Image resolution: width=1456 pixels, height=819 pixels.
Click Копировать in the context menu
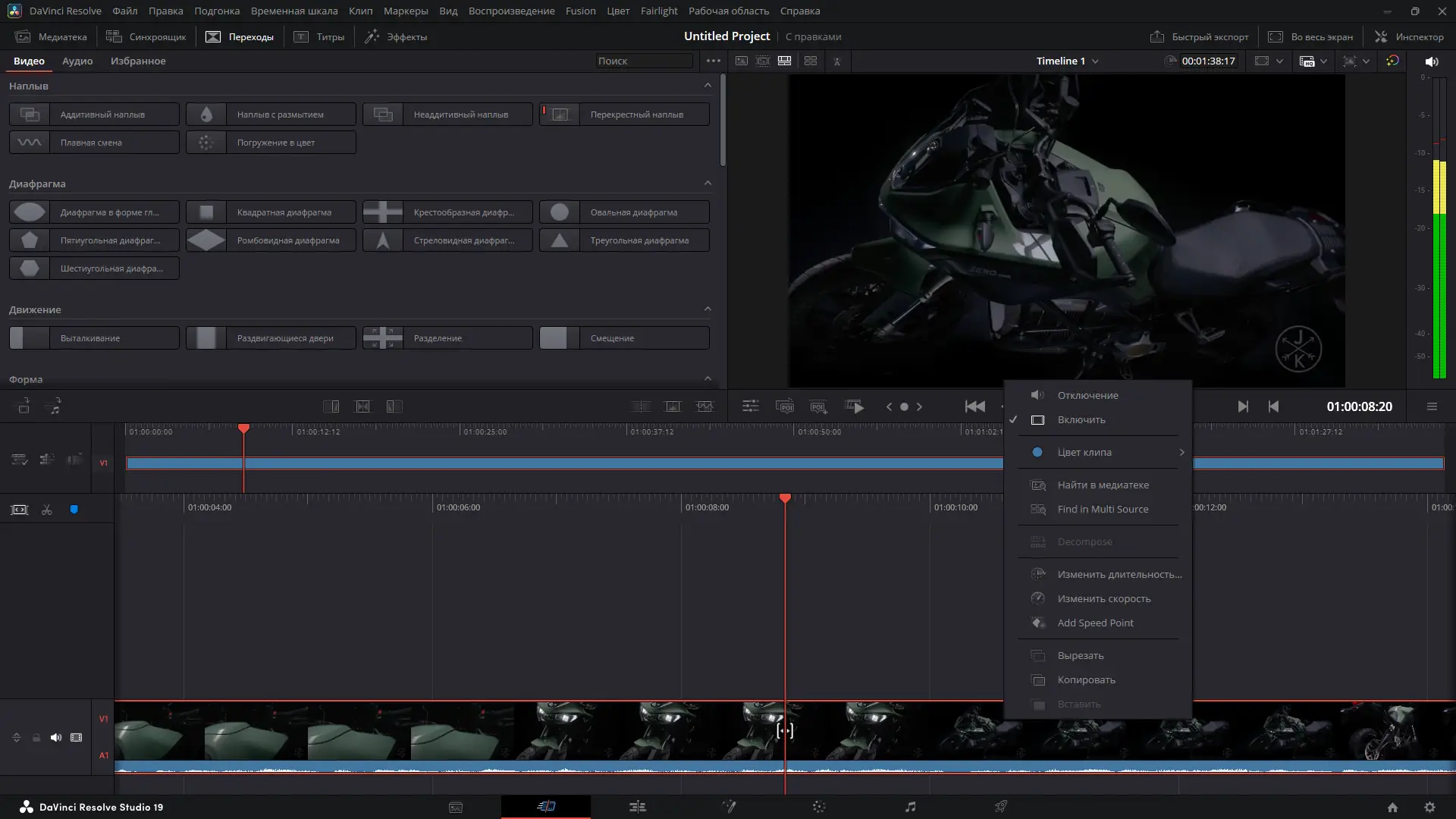tap(1086, 680)
